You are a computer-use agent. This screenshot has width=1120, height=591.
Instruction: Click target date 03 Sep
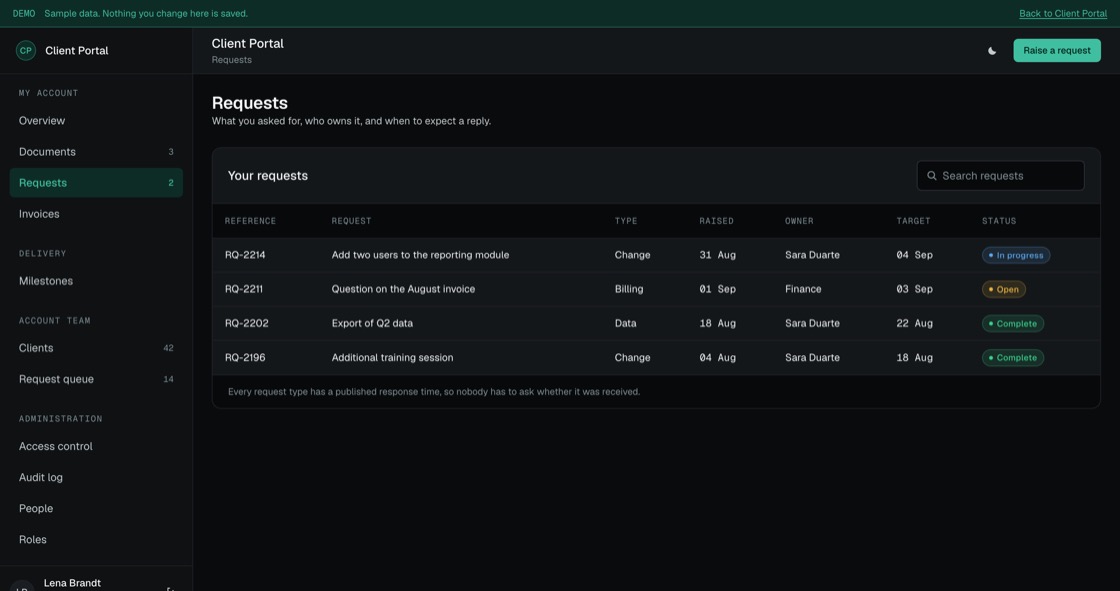tap(914, 289)
